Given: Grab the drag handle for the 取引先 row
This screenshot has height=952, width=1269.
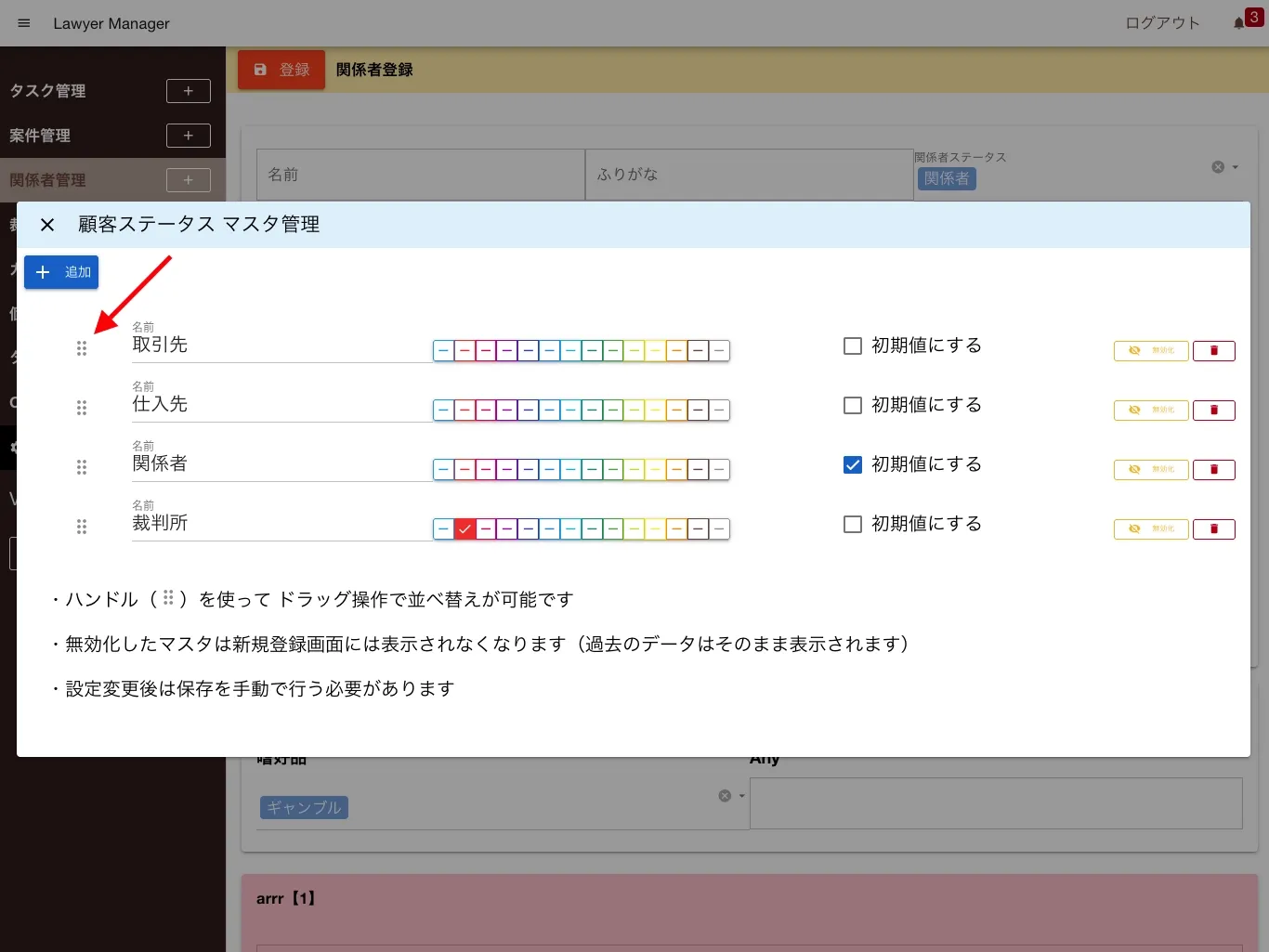Looking at the screenshot, I should tap(82, 348).
